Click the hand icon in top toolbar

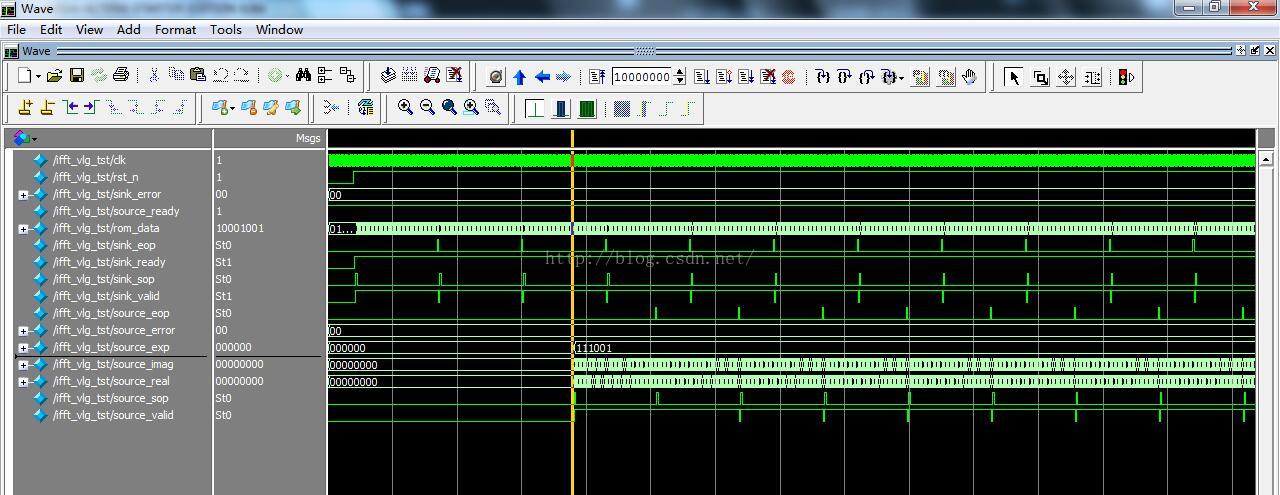969,77
